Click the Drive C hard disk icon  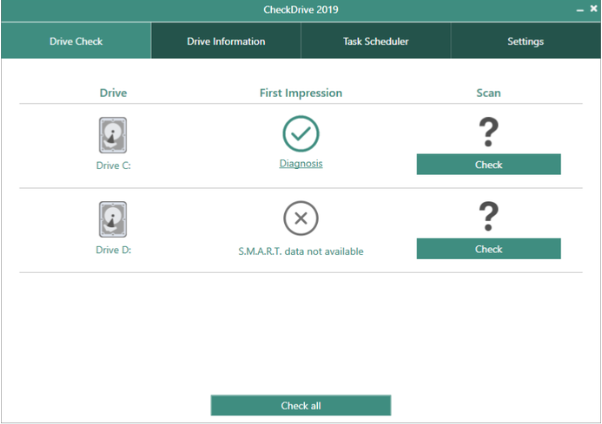[x=113, y=135]
